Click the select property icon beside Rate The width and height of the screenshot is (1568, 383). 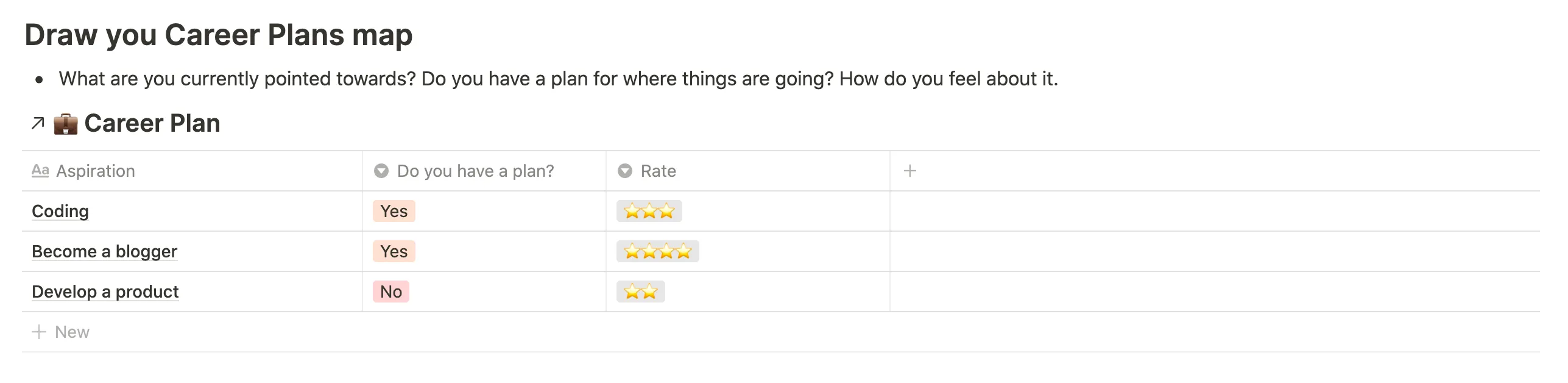(x=624, y=171)
